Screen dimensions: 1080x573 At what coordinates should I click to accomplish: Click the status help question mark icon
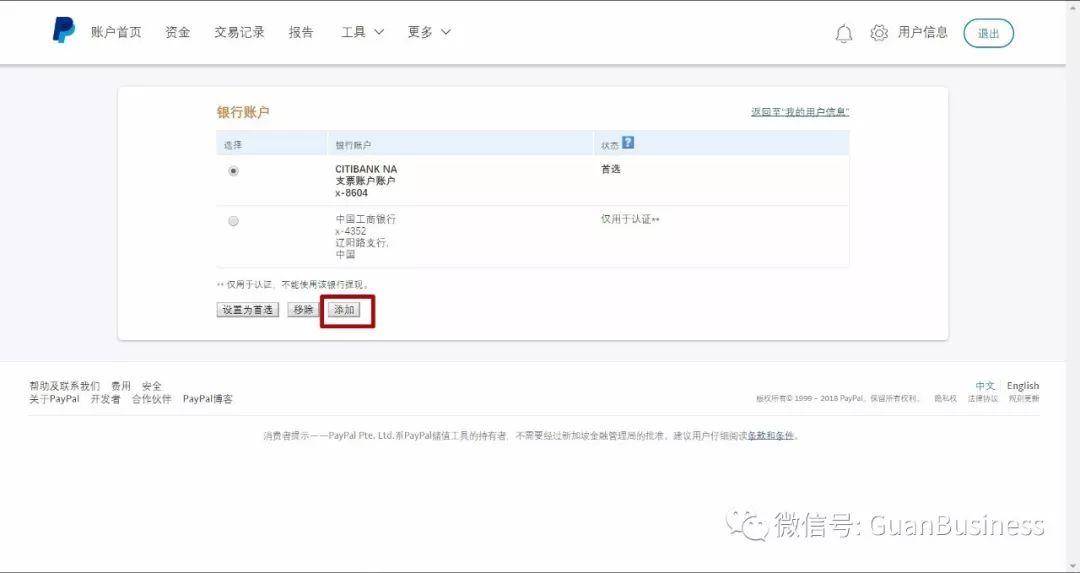click(627, 143)
